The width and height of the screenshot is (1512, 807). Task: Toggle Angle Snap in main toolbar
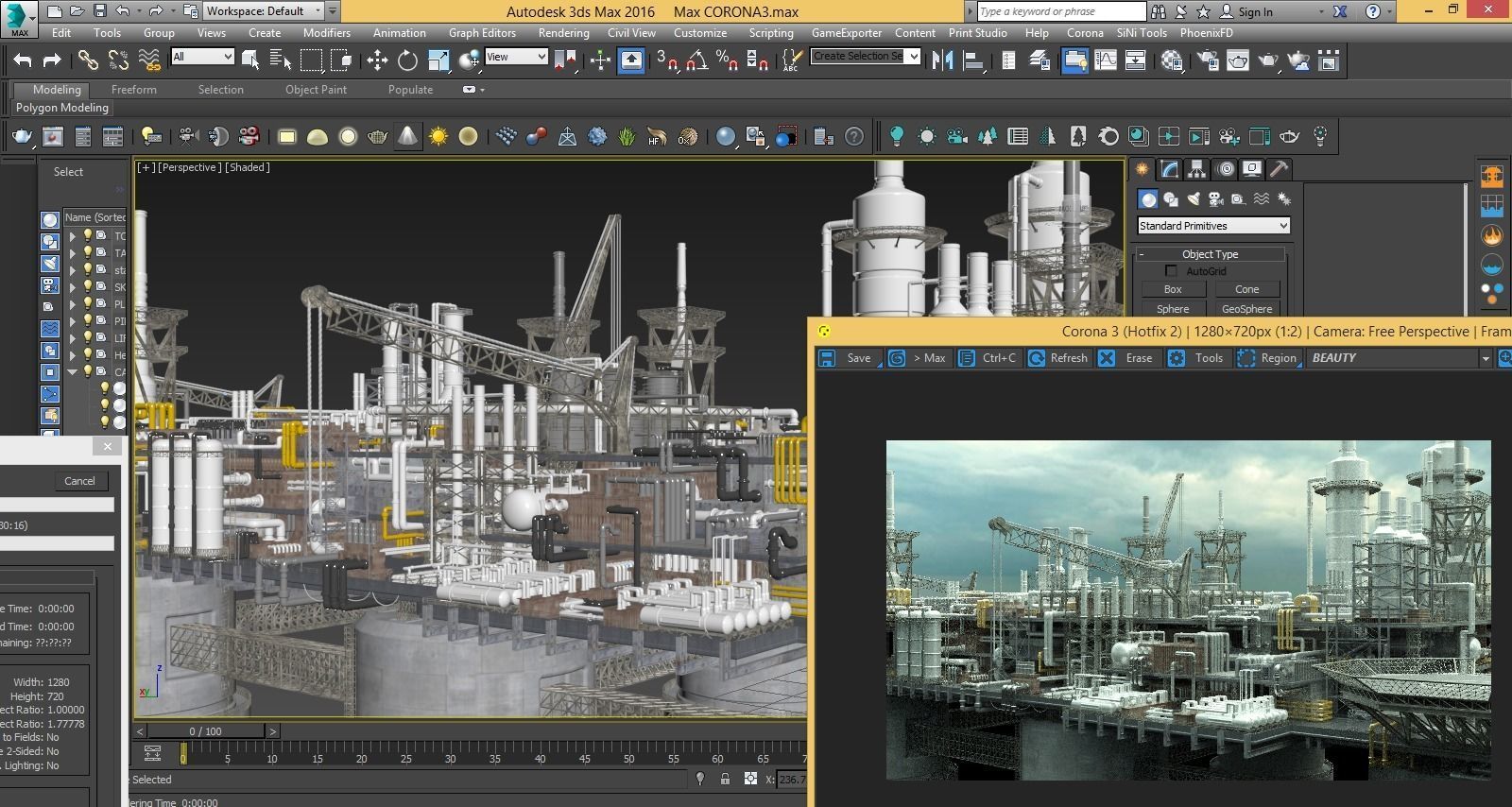click(x=696, y=60)
